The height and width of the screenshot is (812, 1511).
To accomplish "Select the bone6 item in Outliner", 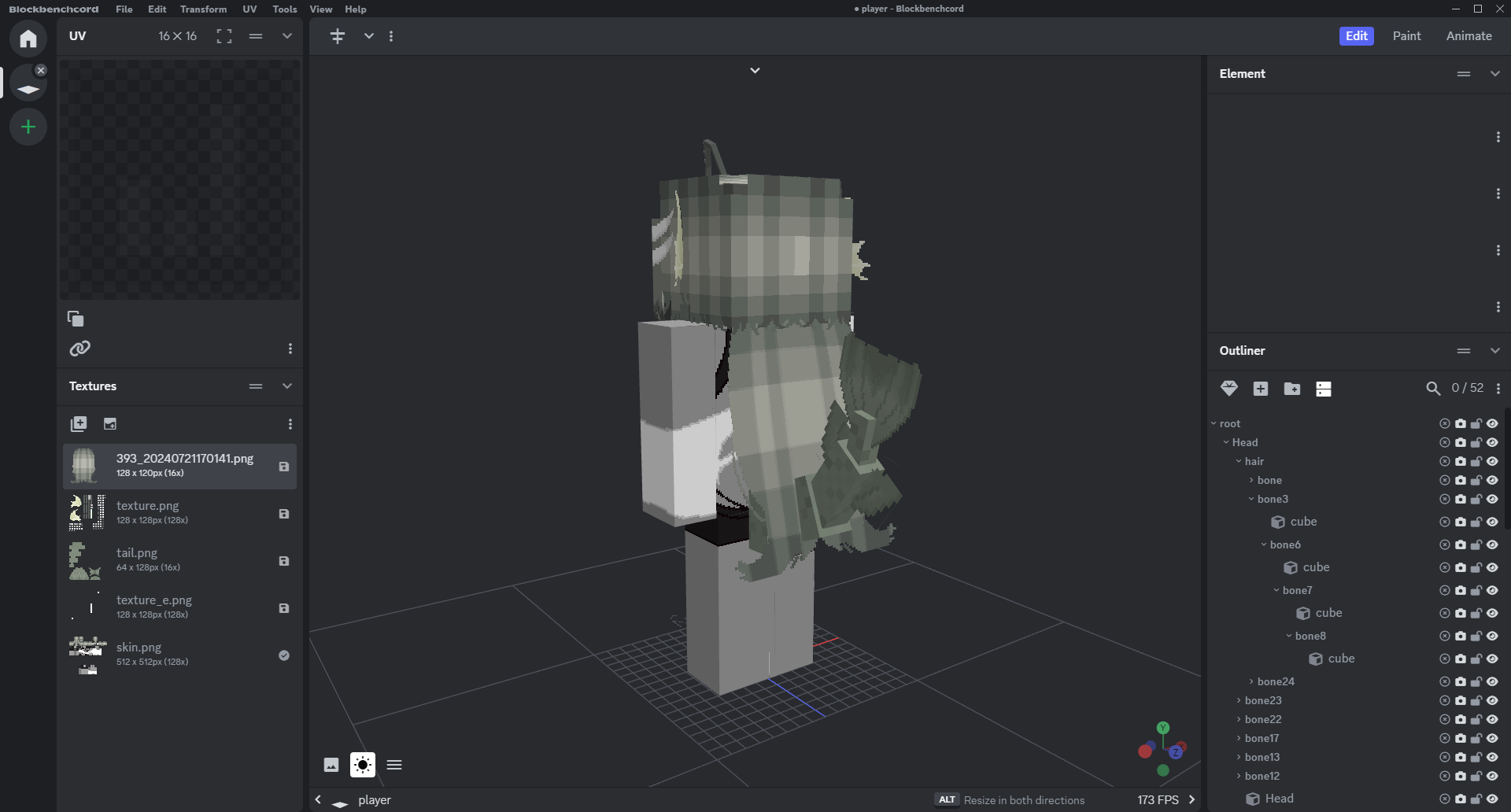I will [x=1285, y=544].
